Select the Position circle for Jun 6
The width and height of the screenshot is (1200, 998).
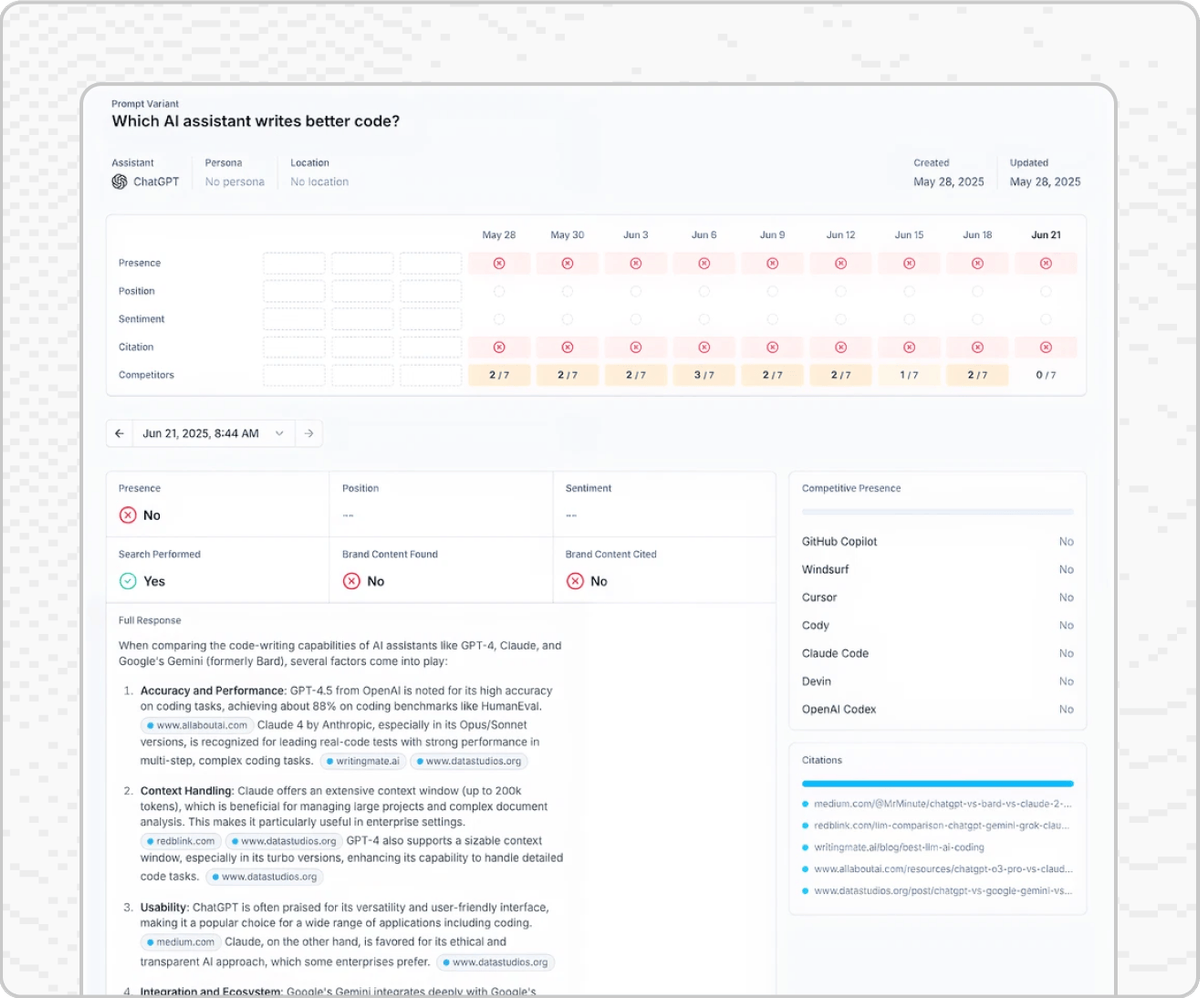pyautogui.click(x=704, y=291)
